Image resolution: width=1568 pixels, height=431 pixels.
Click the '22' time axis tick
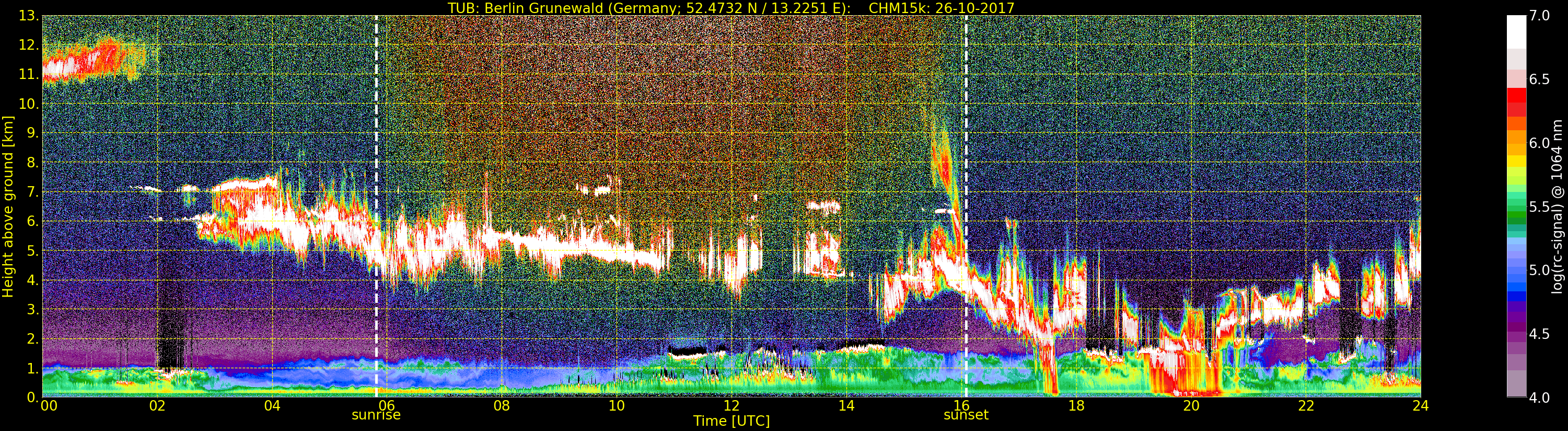(1306, 405)
